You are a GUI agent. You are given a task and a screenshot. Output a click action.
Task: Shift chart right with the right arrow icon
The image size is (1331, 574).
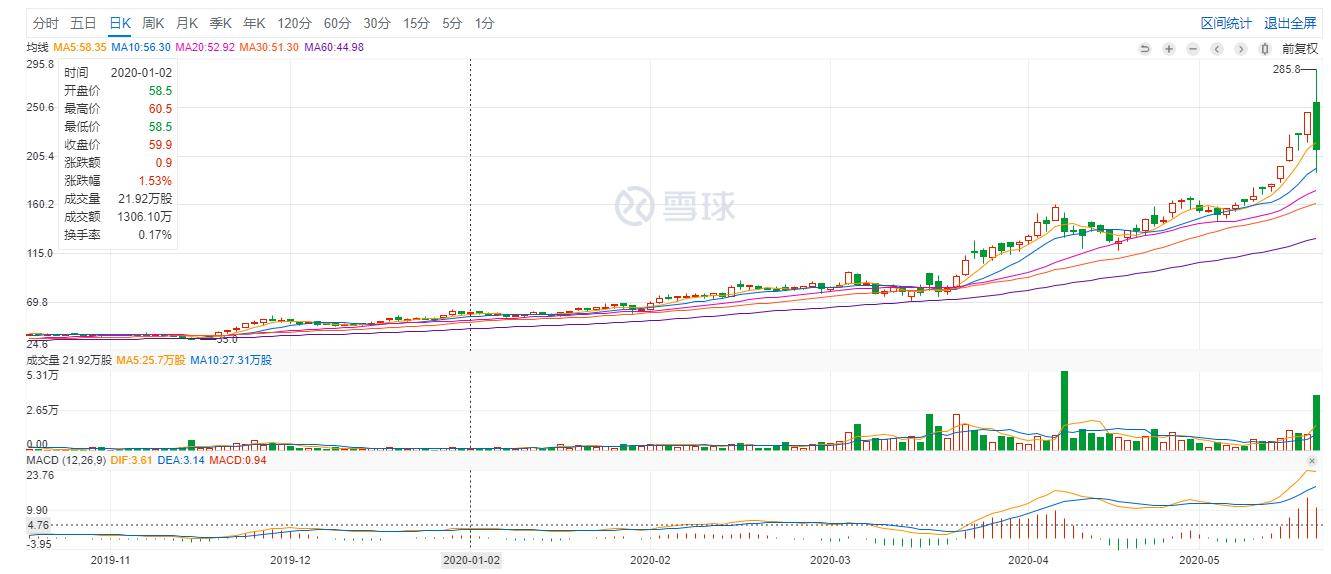point(1241,48)
